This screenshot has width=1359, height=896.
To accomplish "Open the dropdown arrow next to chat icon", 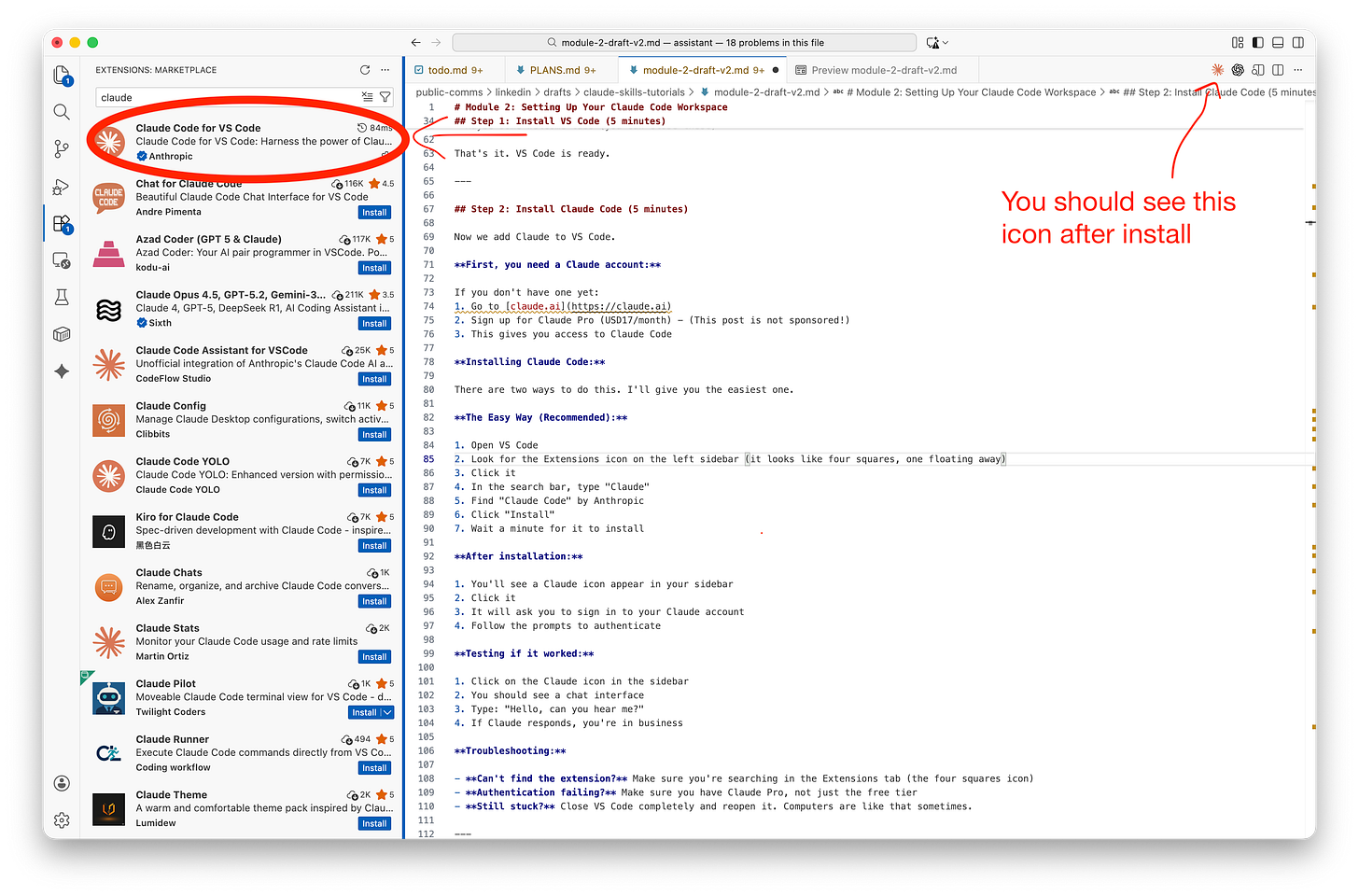I will [946, 42].
